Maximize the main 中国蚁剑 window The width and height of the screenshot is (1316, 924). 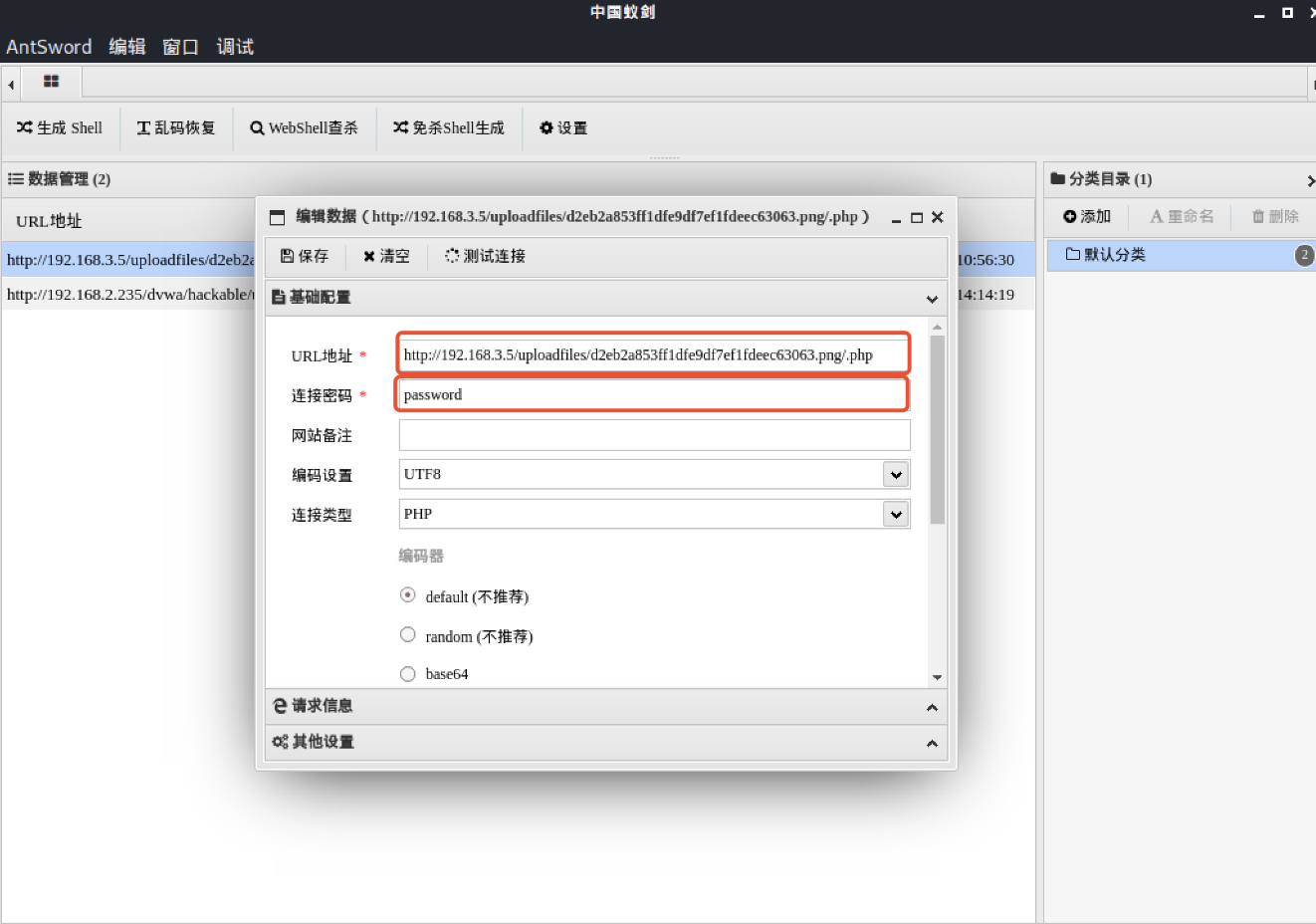1287,13
